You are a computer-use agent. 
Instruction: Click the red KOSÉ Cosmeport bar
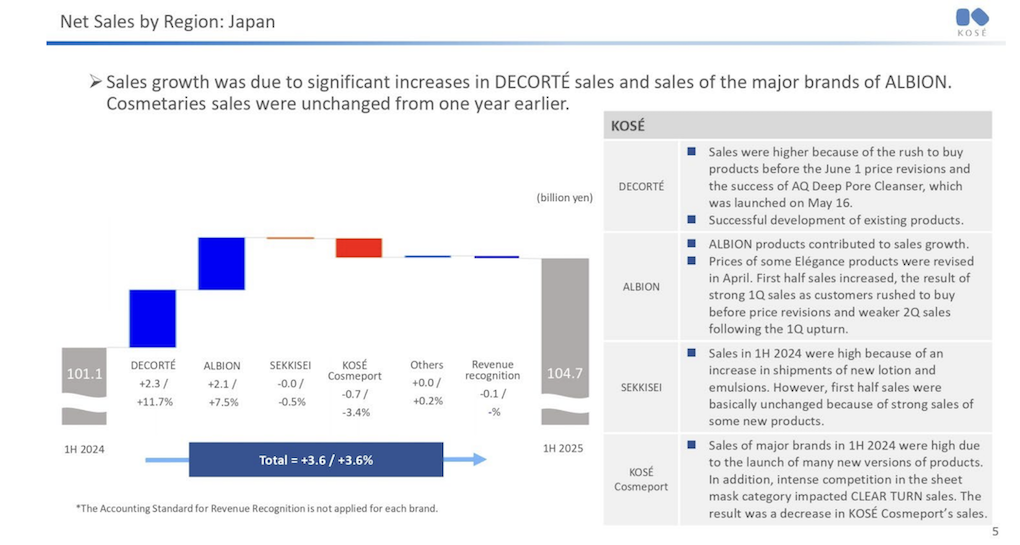click(x=358, y=248)
